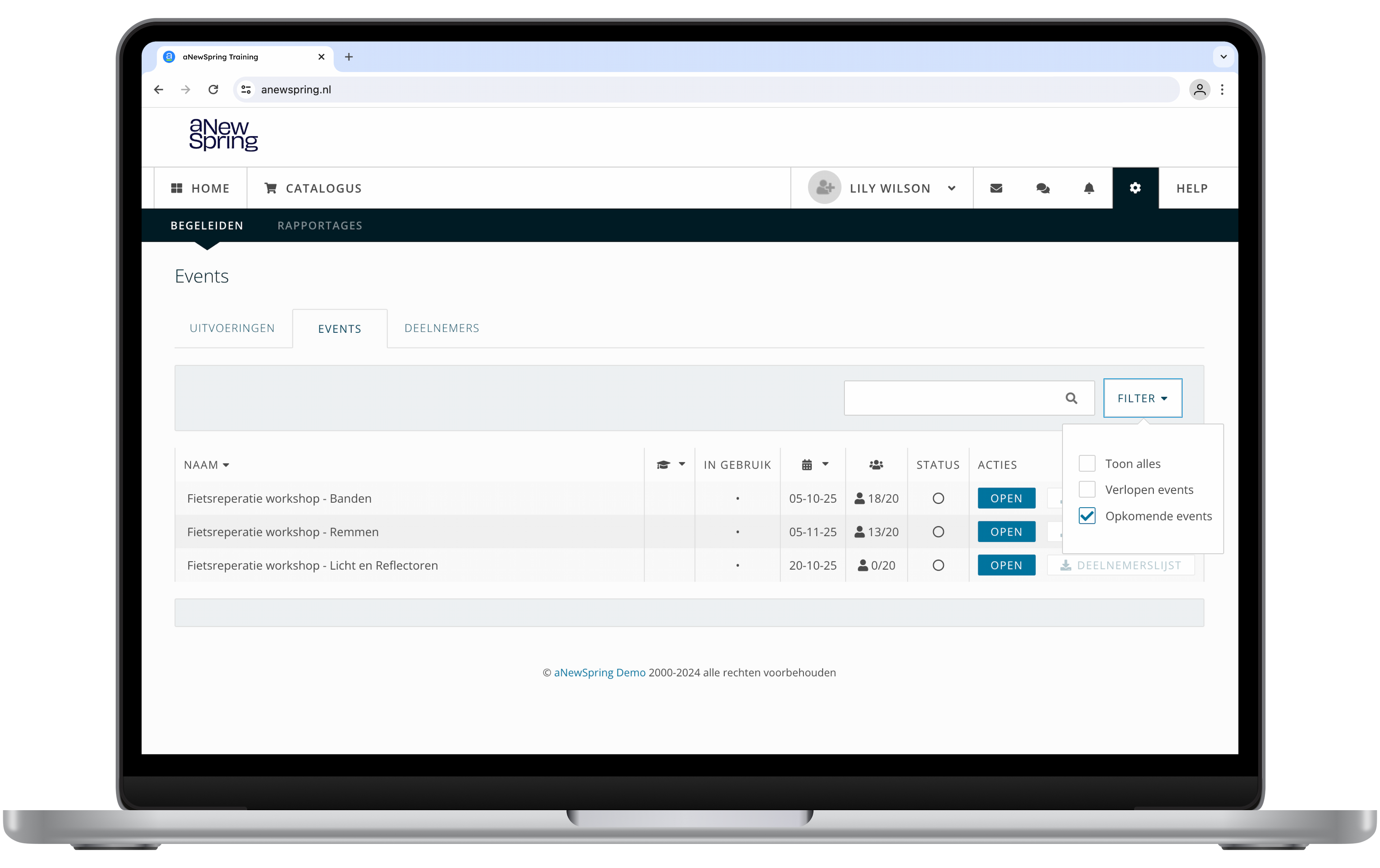
Task: Go forward in the browser
Action: (186, 89)
